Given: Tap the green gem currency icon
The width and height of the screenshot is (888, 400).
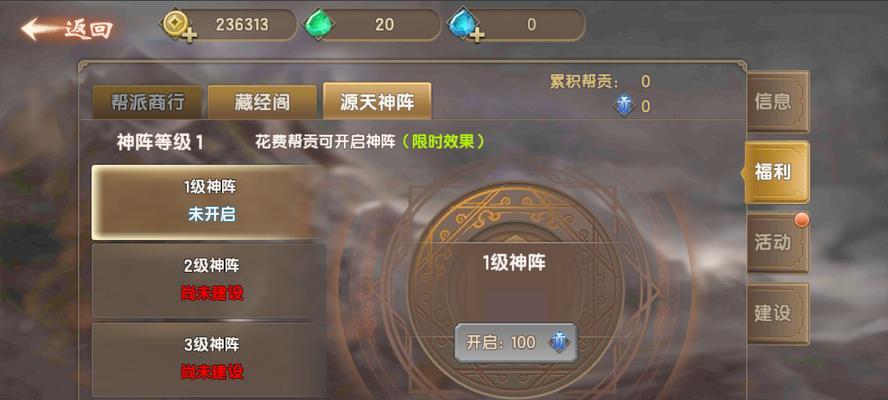Looking at the screenshot, I should pyautogui.click(x=320, y=25).
